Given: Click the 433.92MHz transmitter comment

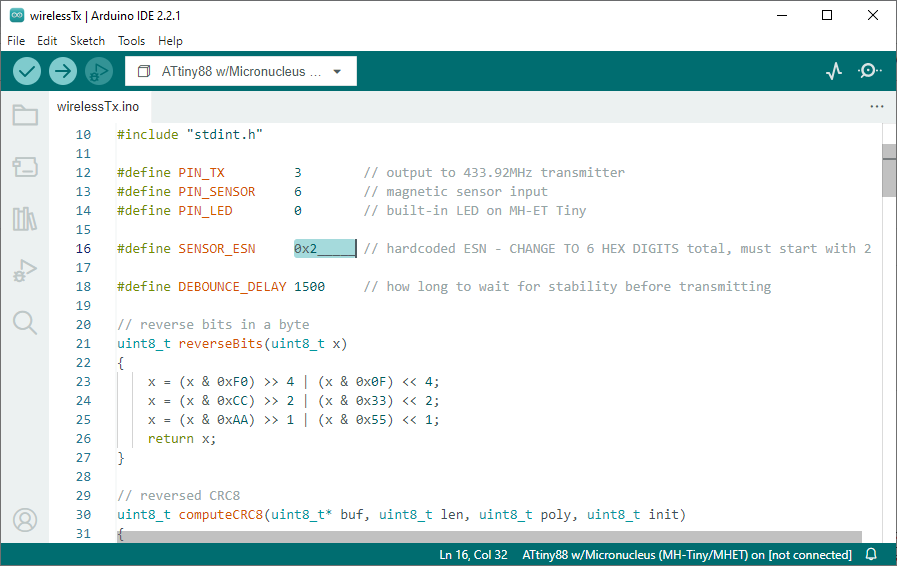Looking at the screenshot, I should coord(494,172).
